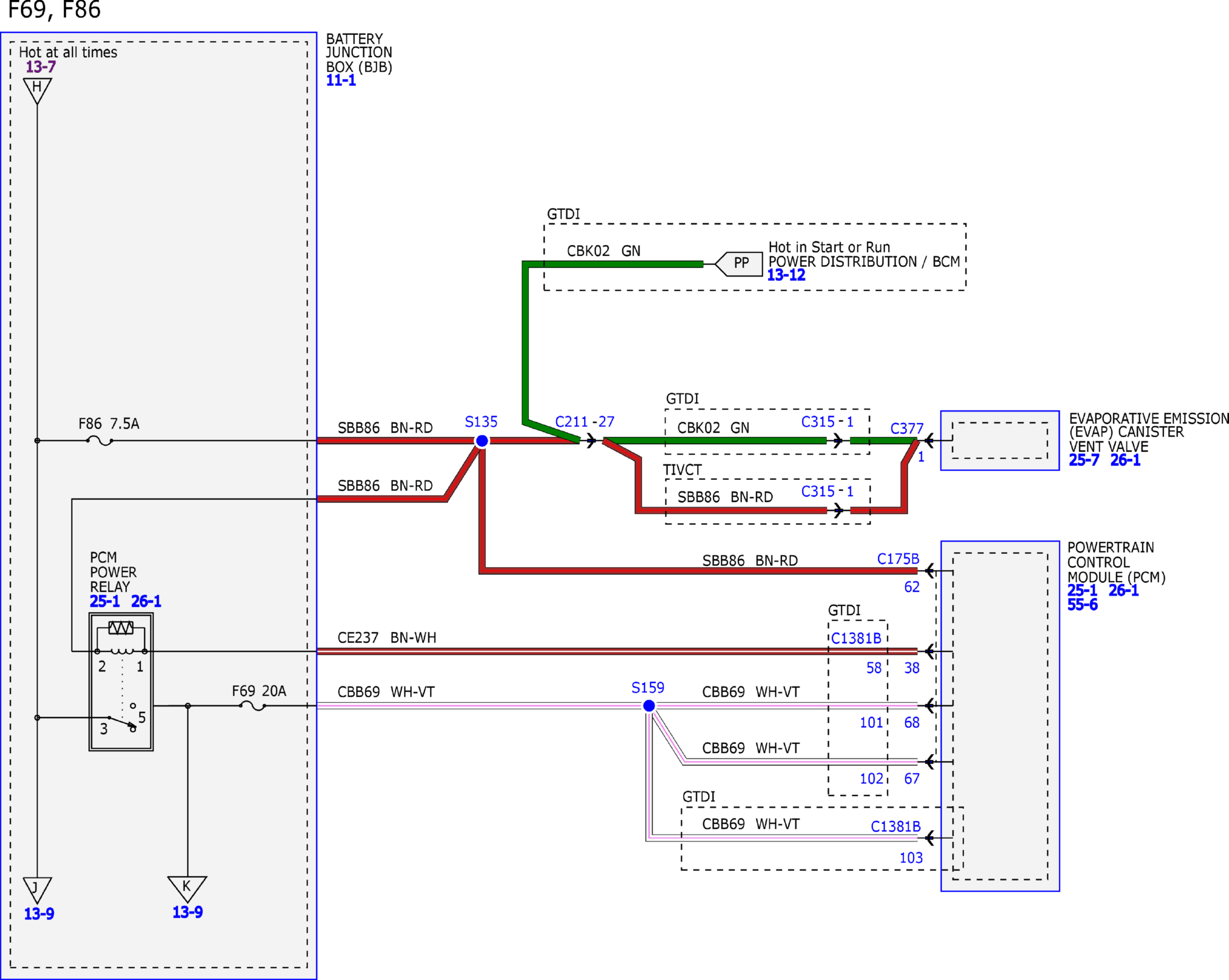Click the J triangle connector symbol

[38, 890]
